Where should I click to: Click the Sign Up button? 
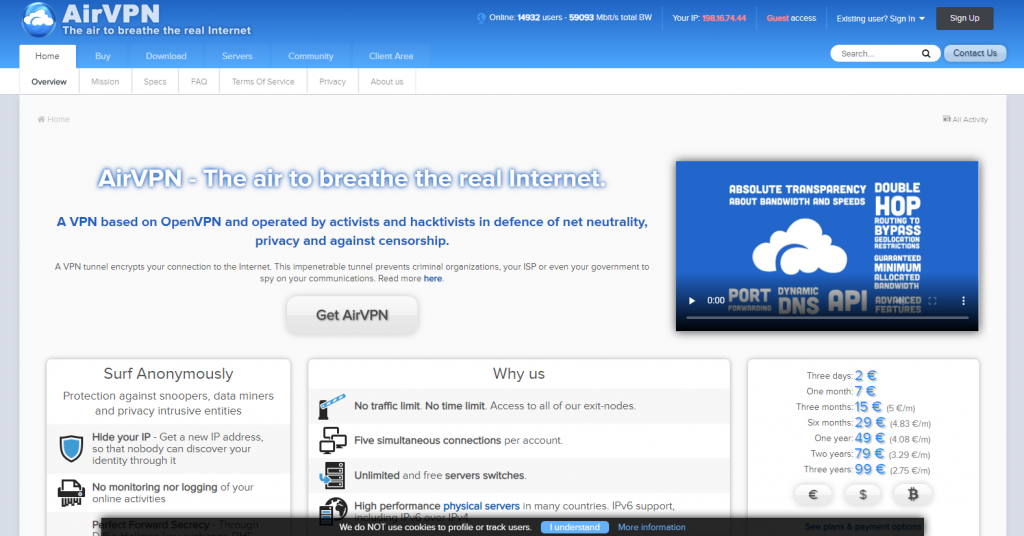[x=965, y=18]
